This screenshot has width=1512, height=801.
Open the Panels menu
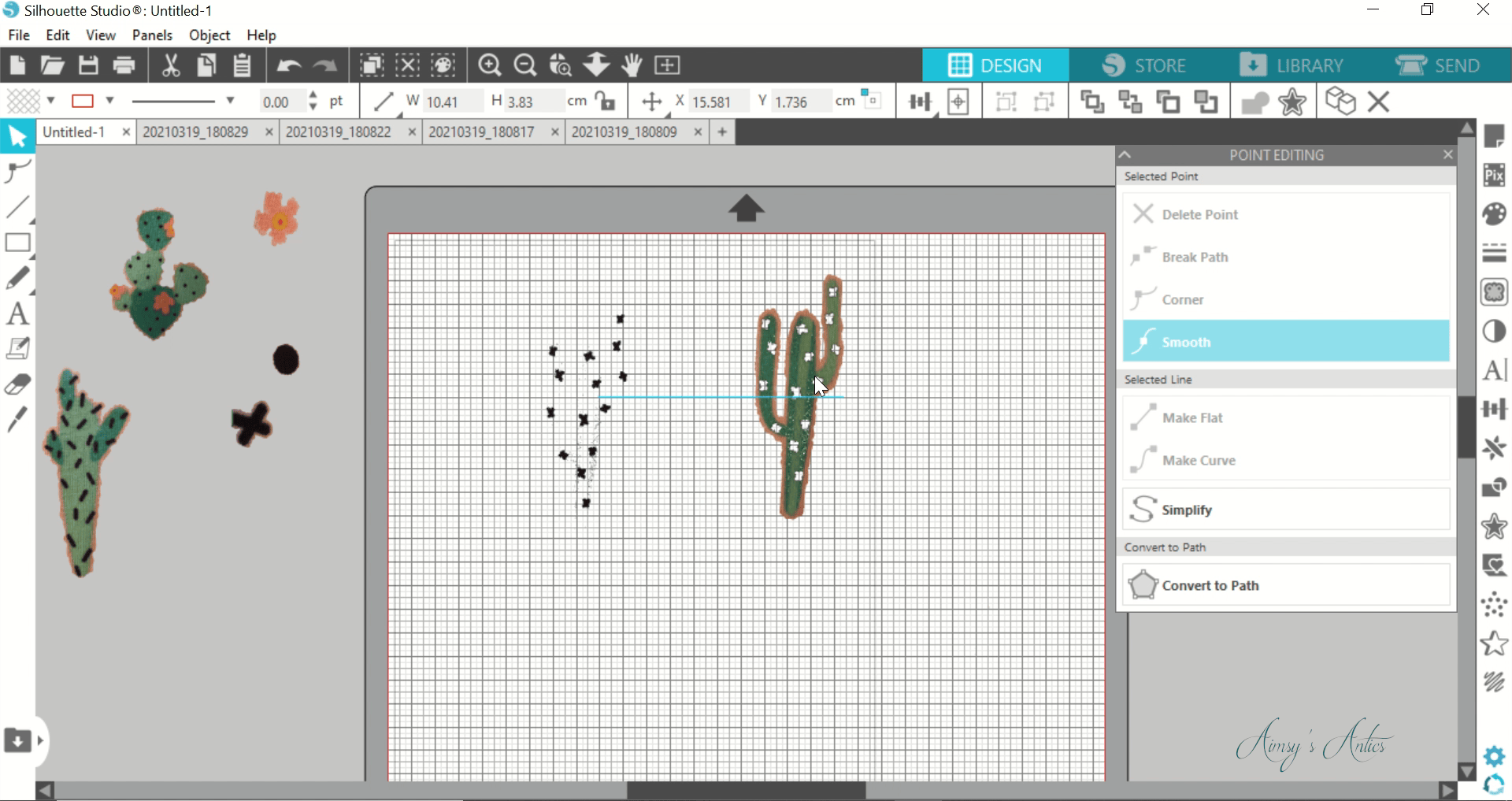[x=152, y=35]
